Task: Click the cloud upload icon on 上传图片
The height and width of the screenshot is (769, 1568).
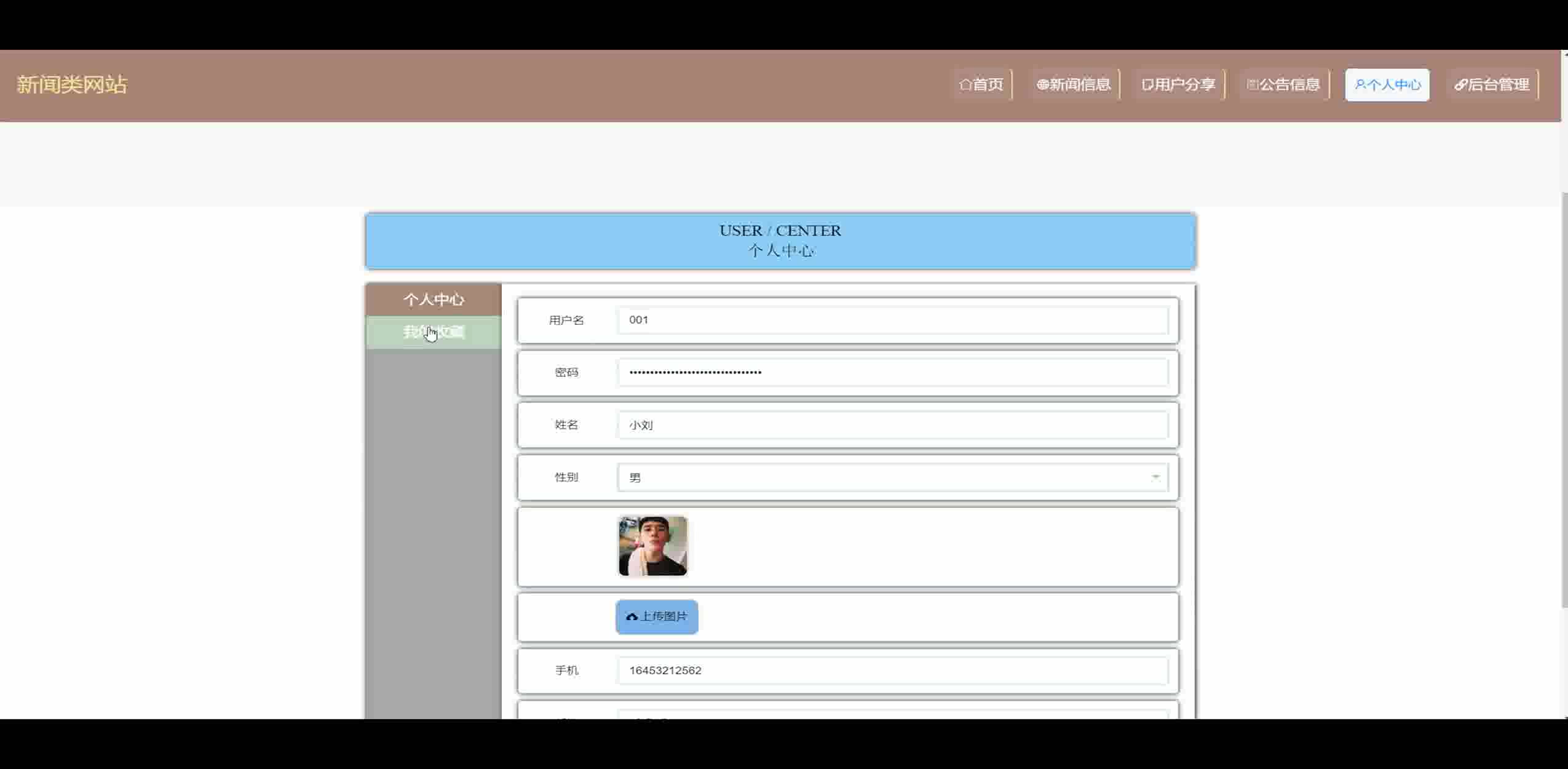Action: click(x=632, y=616)
